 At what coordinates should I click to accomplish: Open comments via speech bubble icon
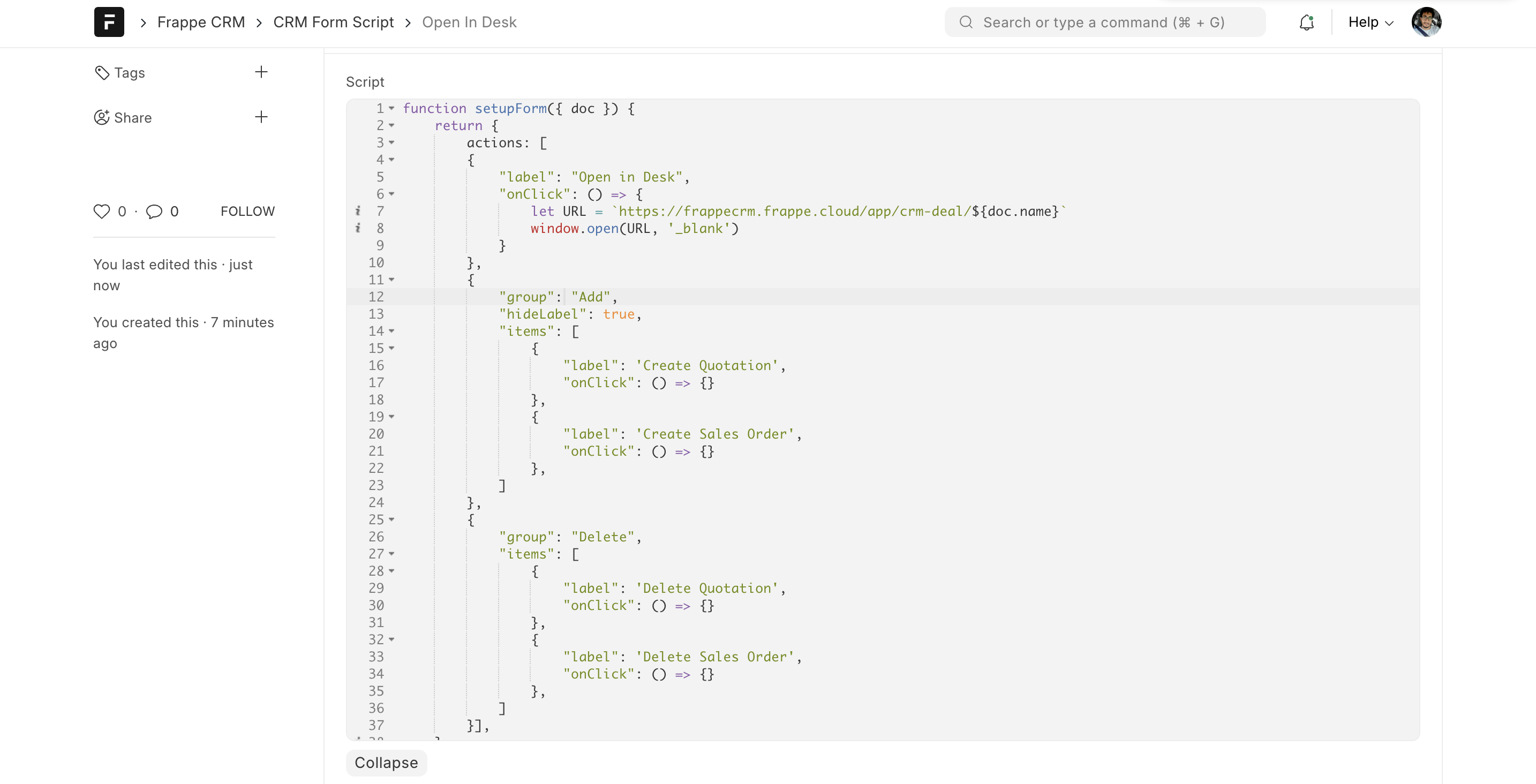[154, 211]
